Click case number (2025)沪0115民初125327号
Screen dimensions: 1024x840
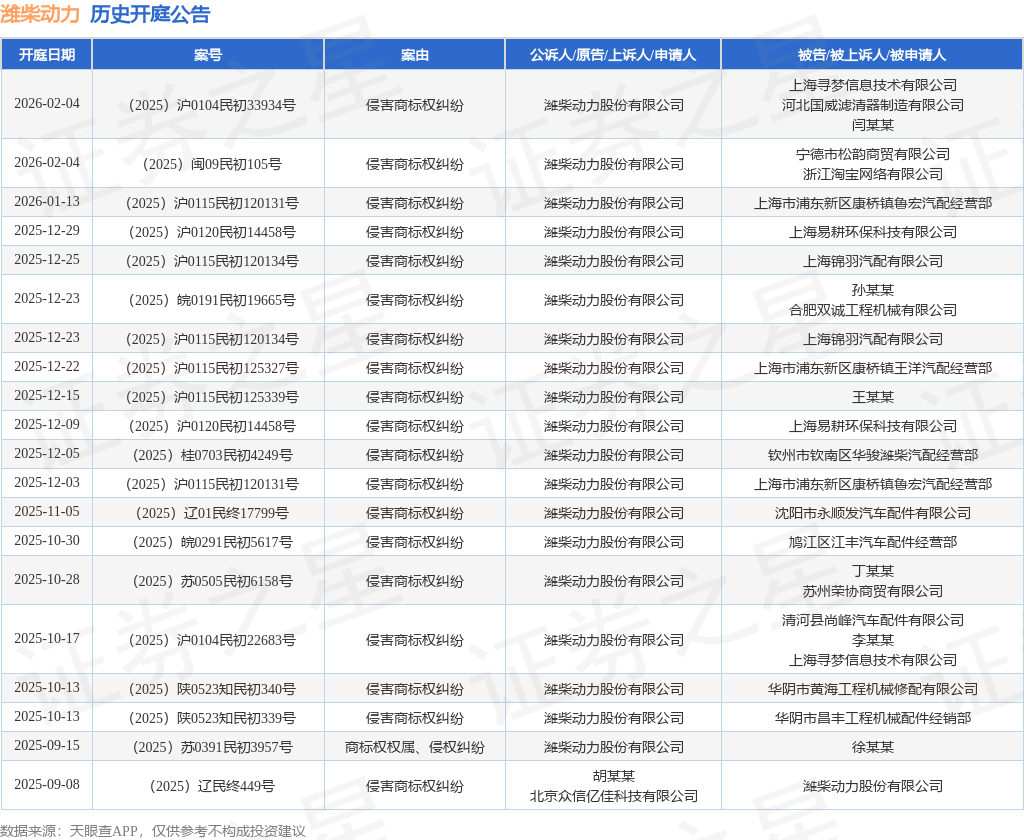(212, 368)
